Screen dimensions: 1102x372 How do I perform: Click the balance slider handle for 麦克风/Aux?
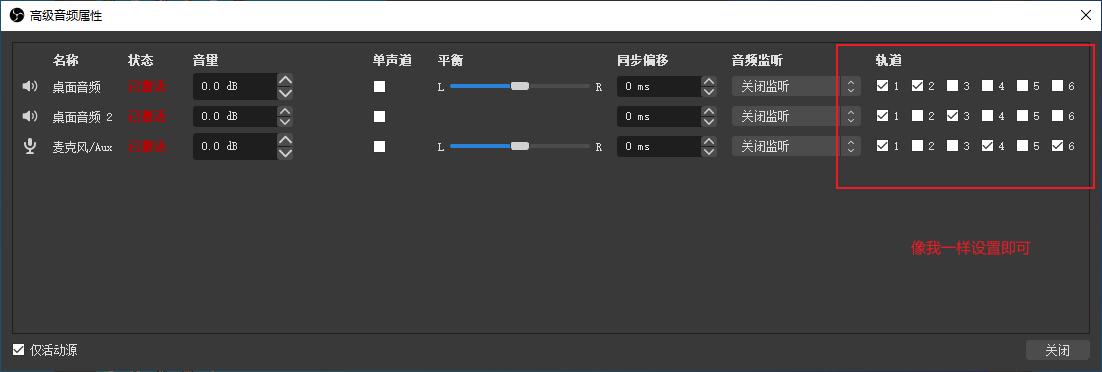tap(520, 146)
